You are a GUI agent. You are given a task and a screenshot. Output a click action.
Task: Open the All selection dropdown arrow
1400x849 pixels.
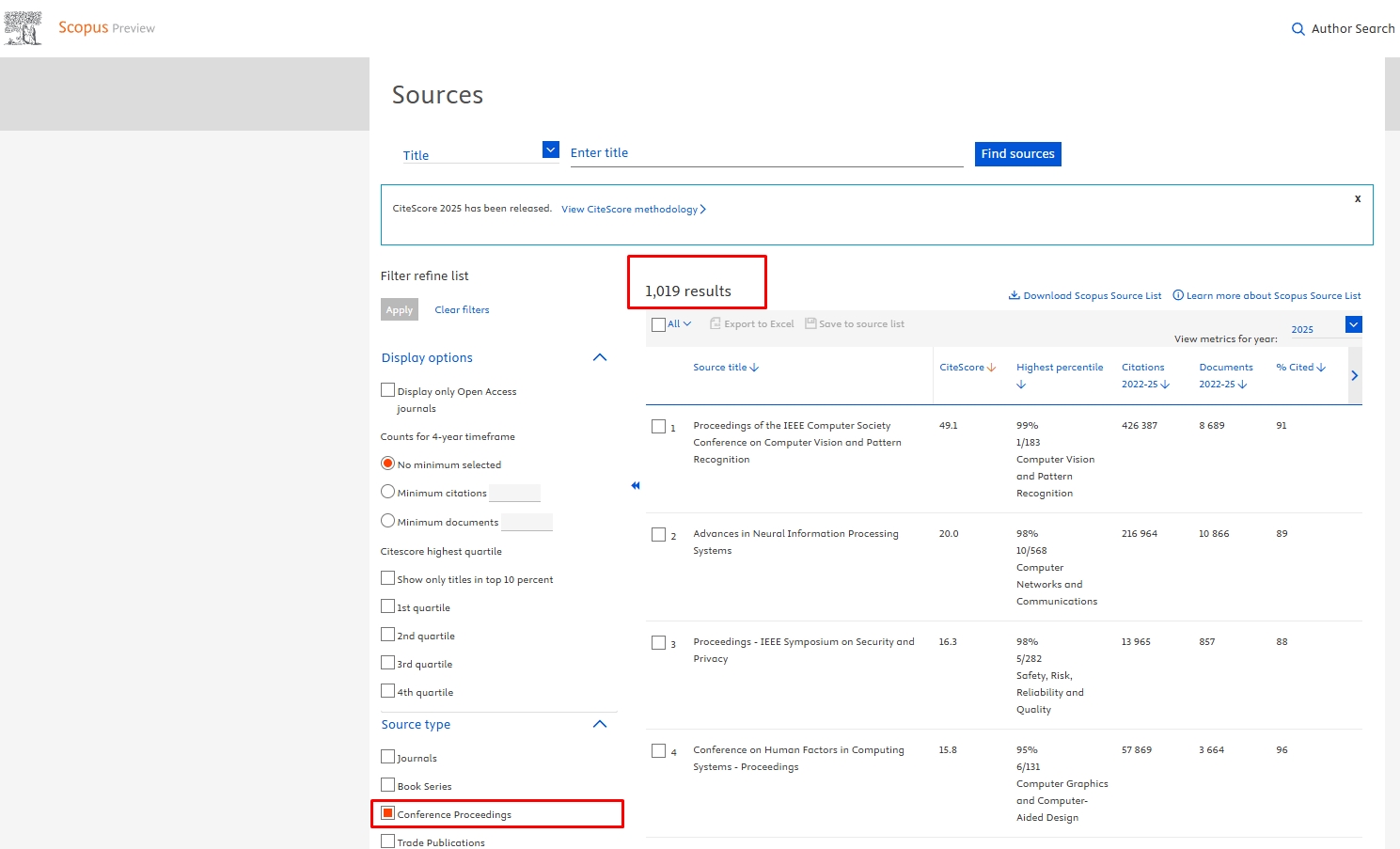687,323
